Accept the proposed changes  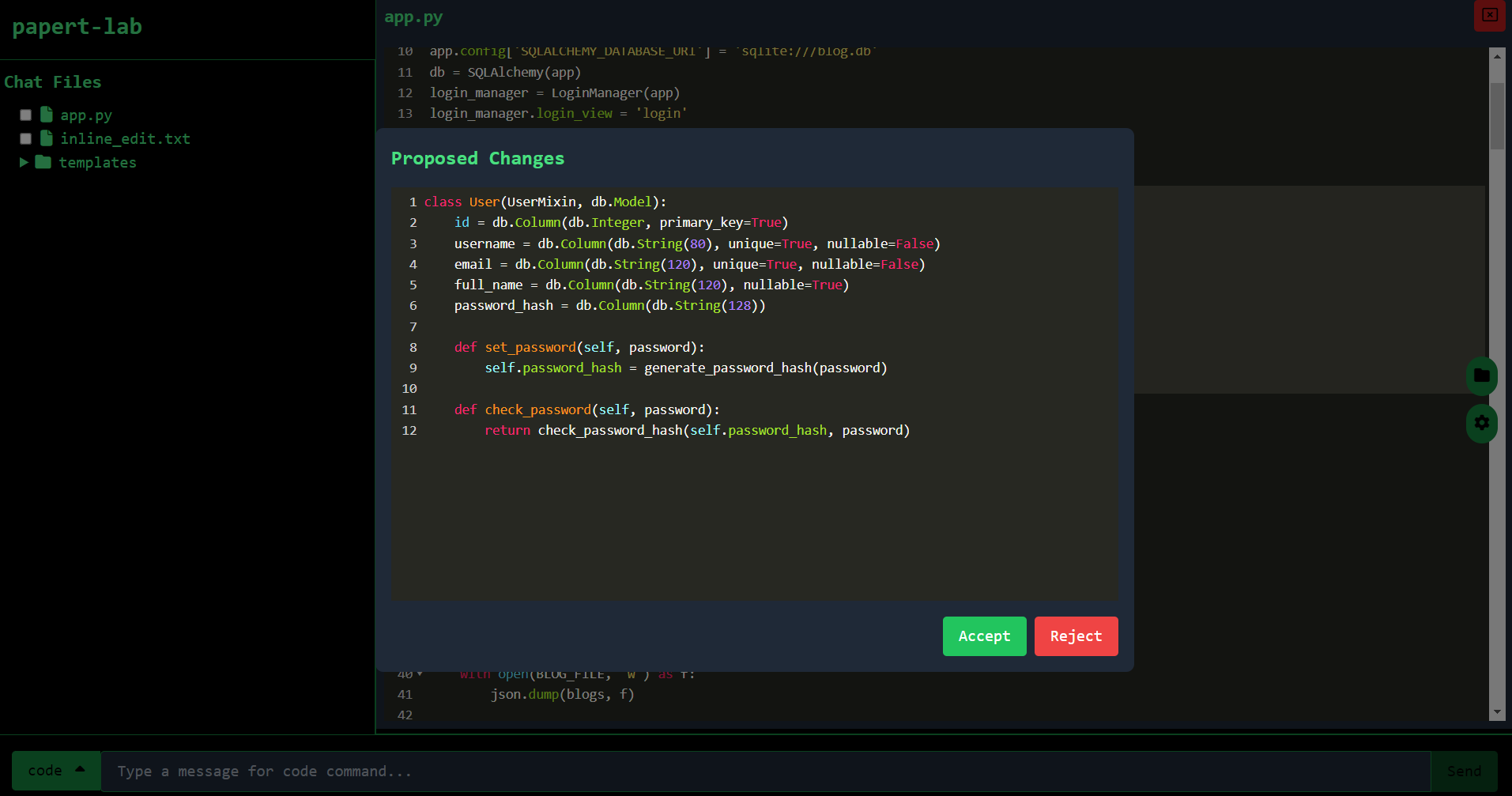(x=984, y=636)
